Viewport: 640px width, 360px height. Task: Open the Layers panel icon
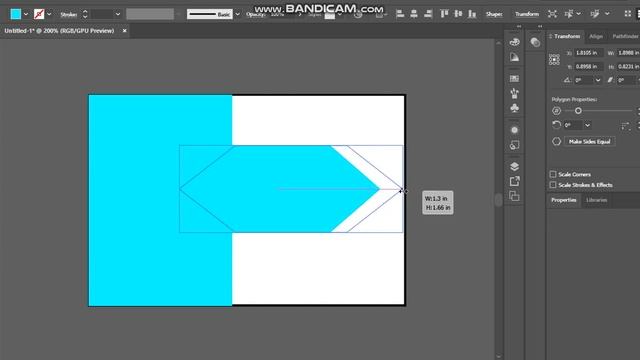coord(514,167)
